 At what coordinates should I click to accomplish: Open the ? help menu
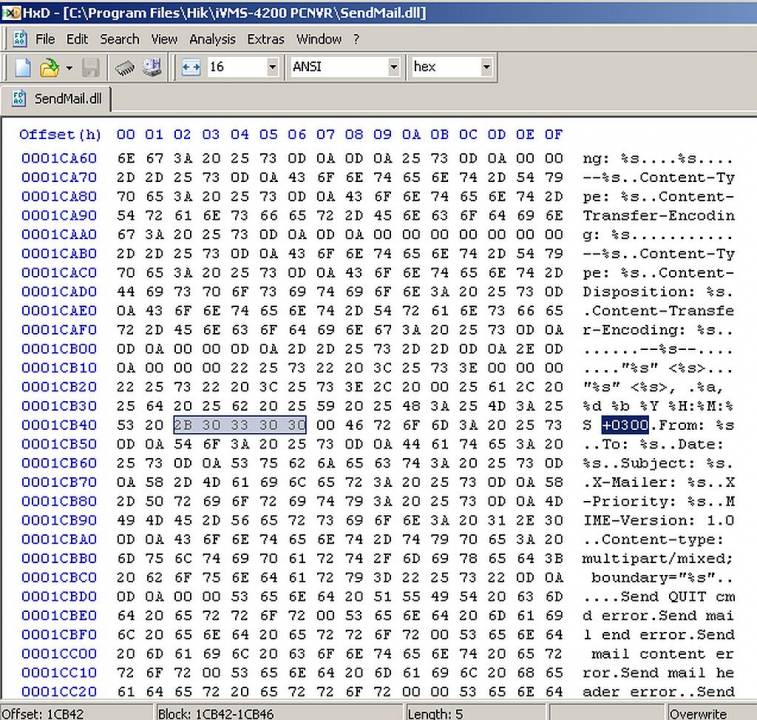click(356, 39)
